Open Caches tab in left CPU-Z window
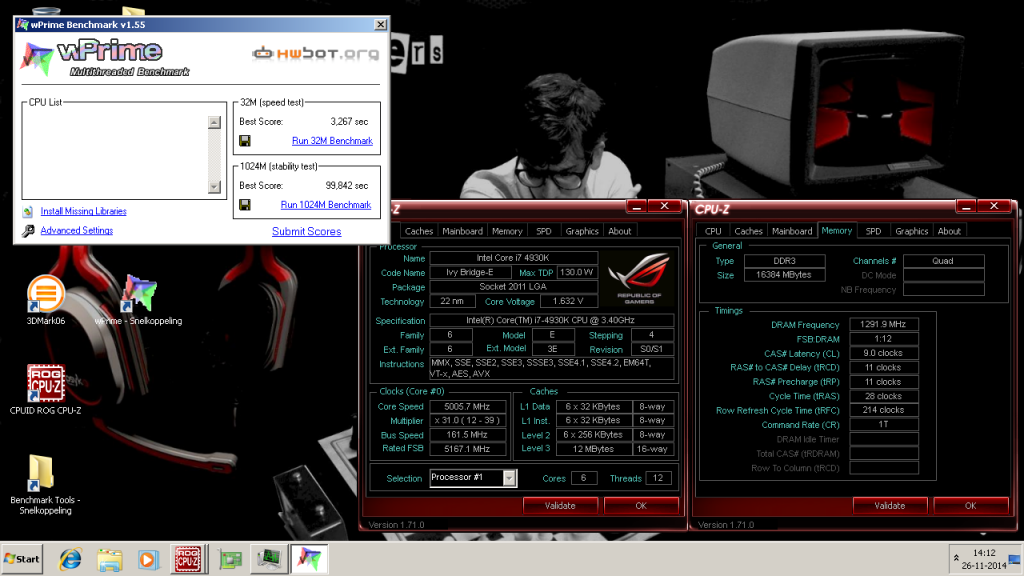Viewport: 1024px width, 576px height. coord(419,231)
